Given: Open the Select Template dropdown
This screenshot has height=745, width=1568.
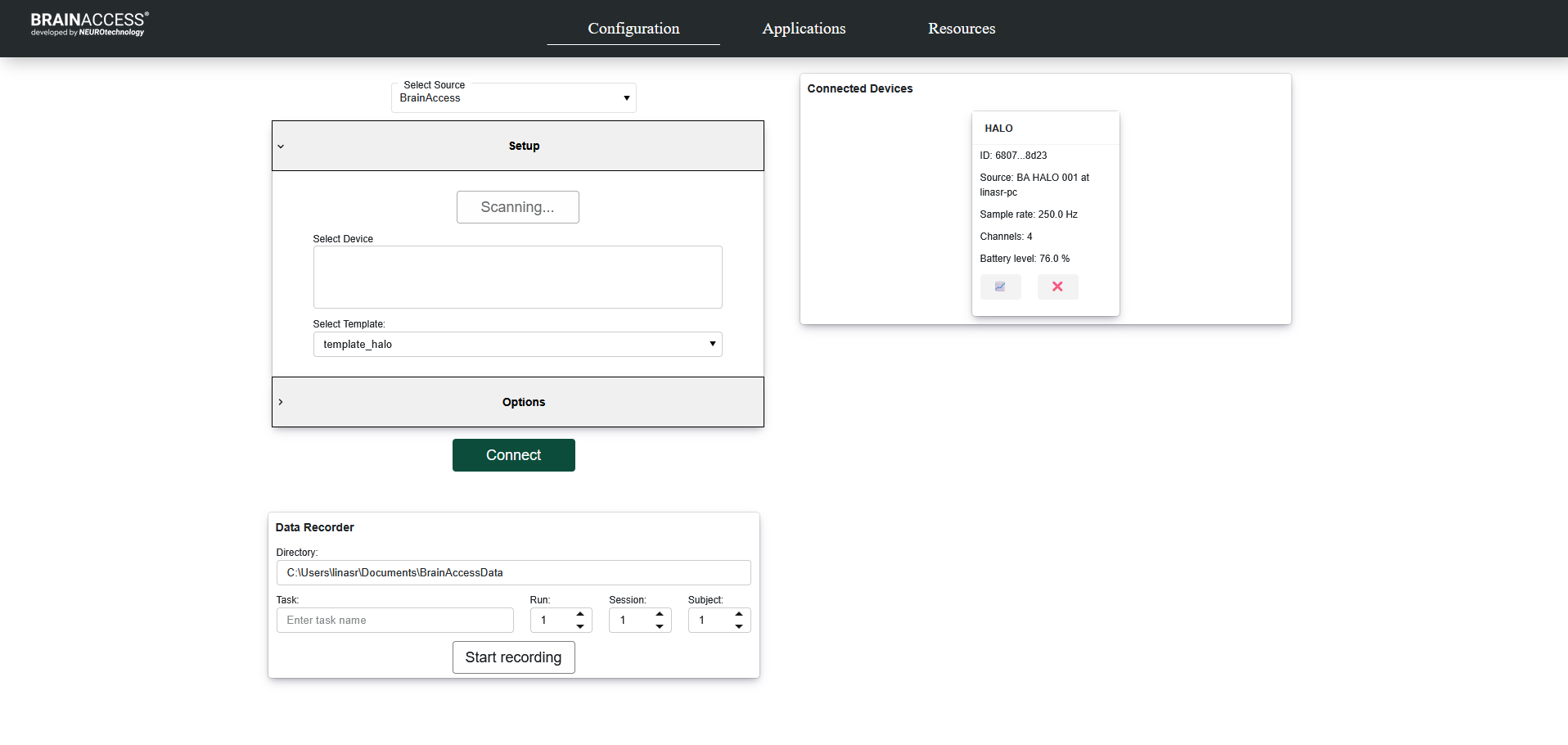Looking at the screenshot, I should (x=517, y=345).
